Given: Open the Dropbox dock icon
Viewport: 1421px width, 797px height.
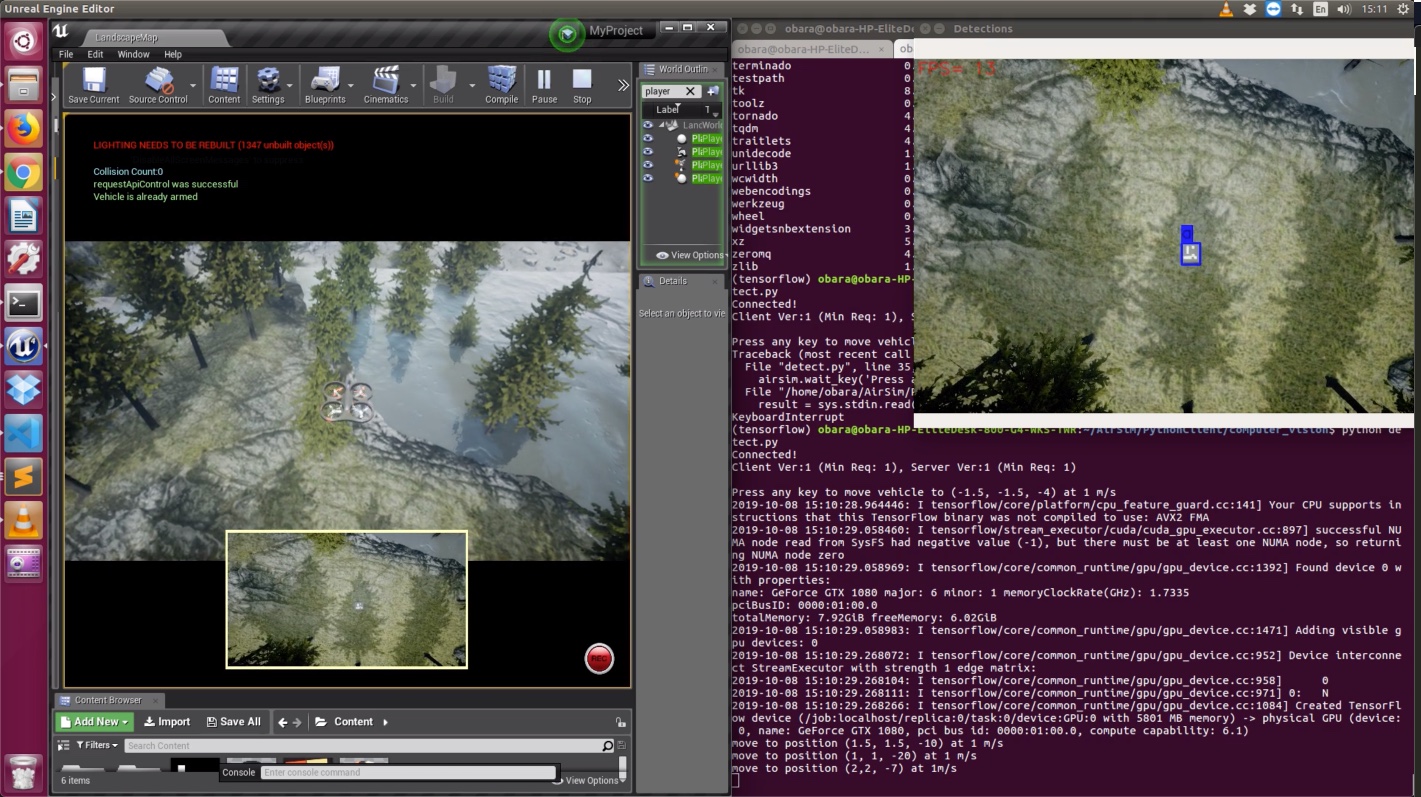Looking at the screenshot, I should point(24,389).
